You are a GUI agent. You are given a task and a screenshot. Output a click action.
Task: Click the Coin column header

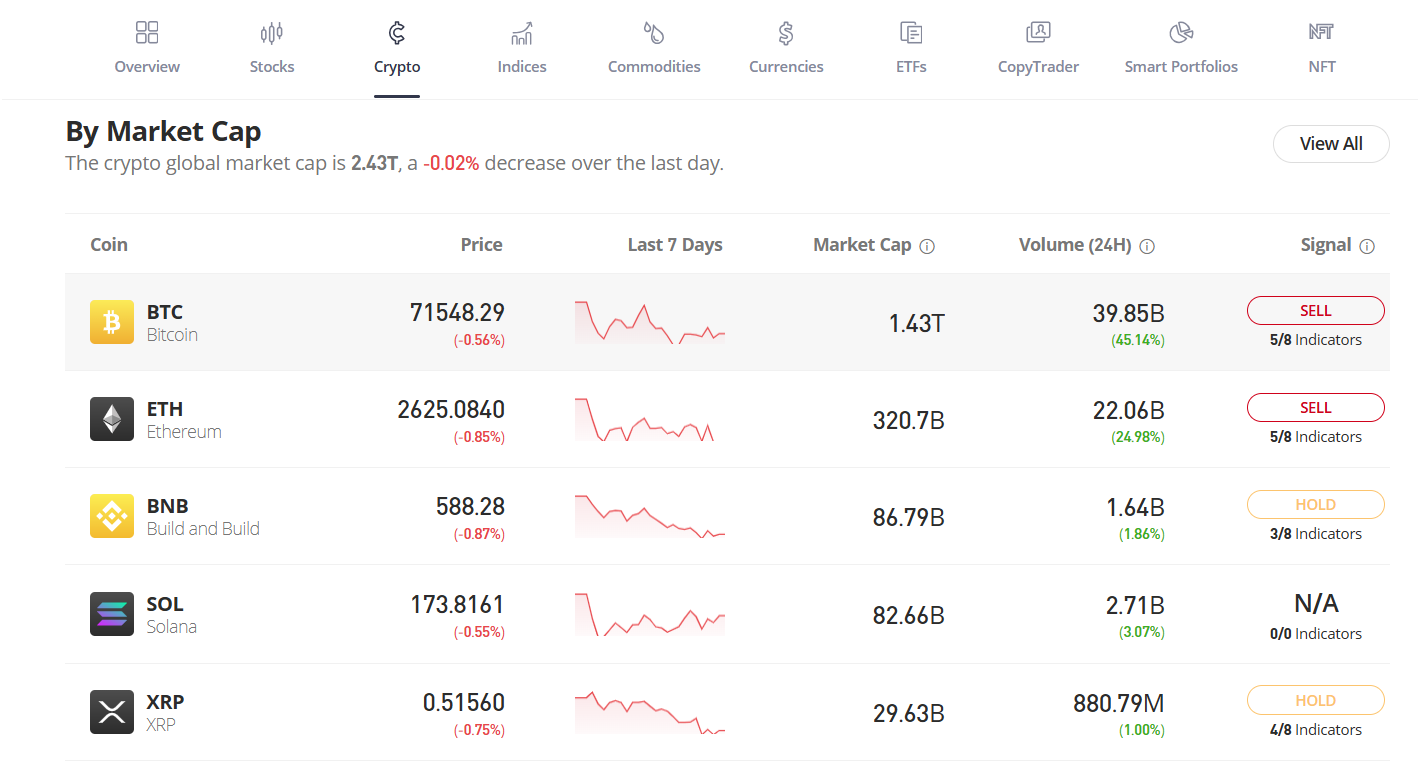coord(109,245)
